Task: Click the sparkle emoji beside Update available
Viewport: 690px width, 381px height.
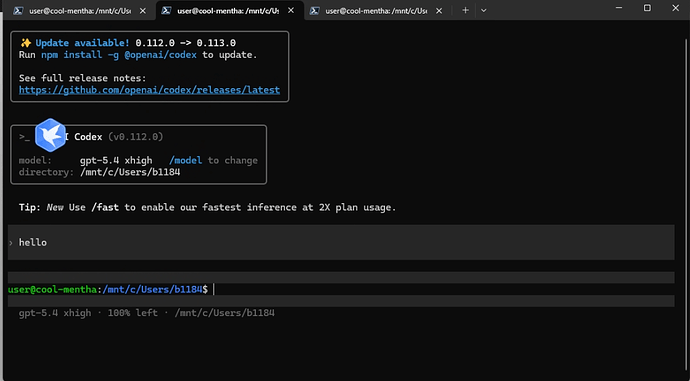Action: coord(26,43)
